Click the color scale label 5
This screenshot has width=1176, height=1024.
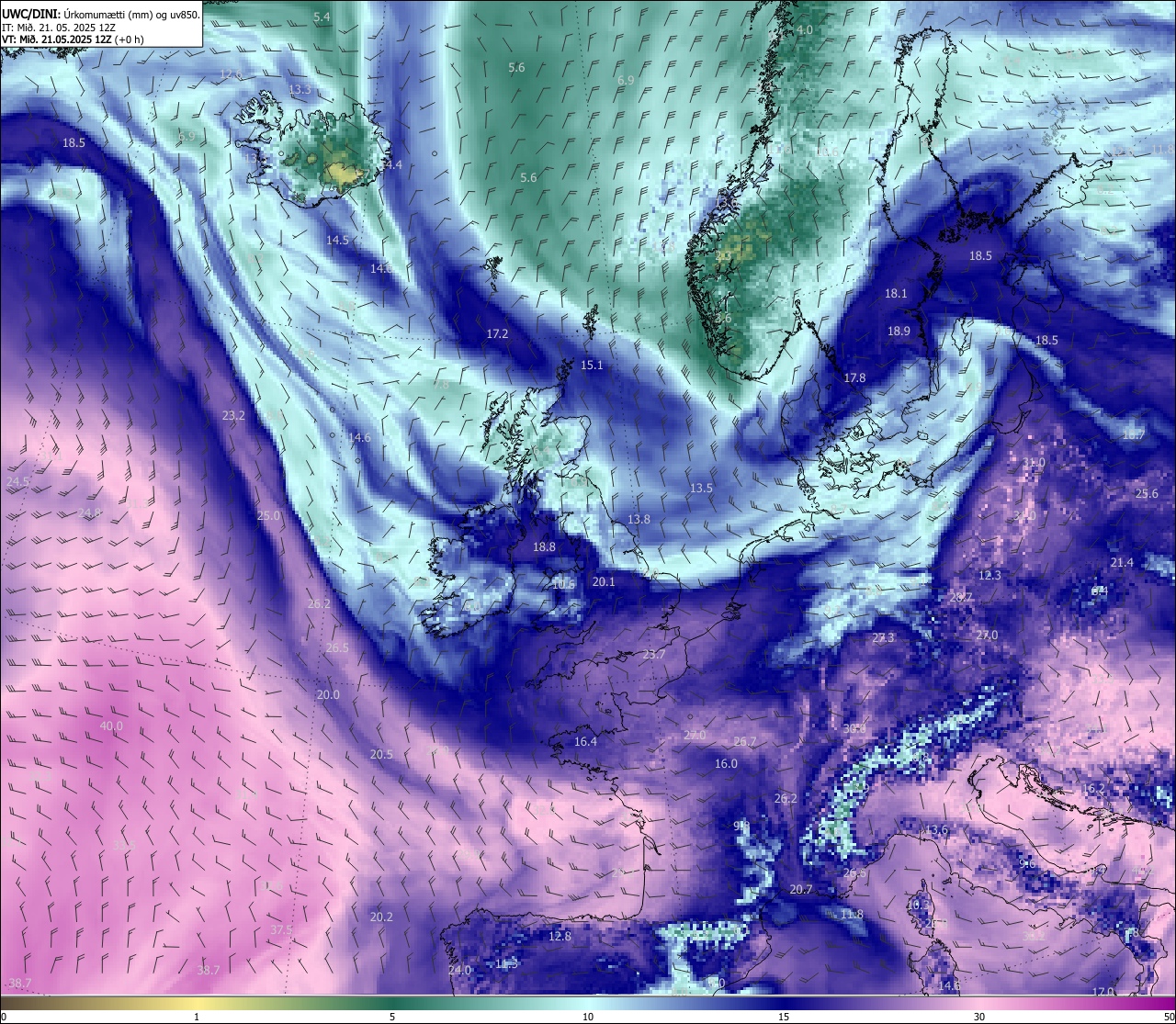(x=392, y=1017)
